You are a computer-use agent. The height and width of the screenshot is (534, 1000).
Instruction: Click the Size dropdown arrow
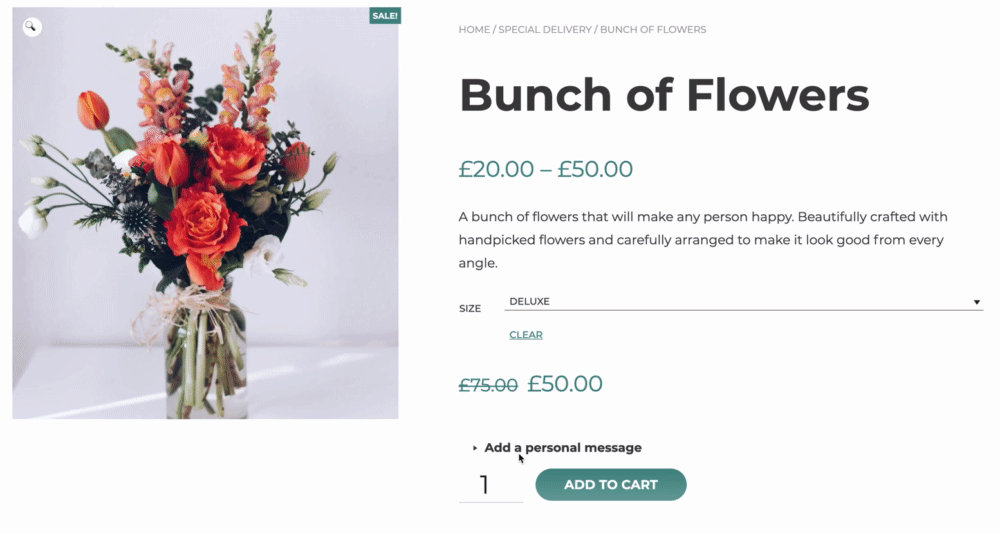coord(976,302)
